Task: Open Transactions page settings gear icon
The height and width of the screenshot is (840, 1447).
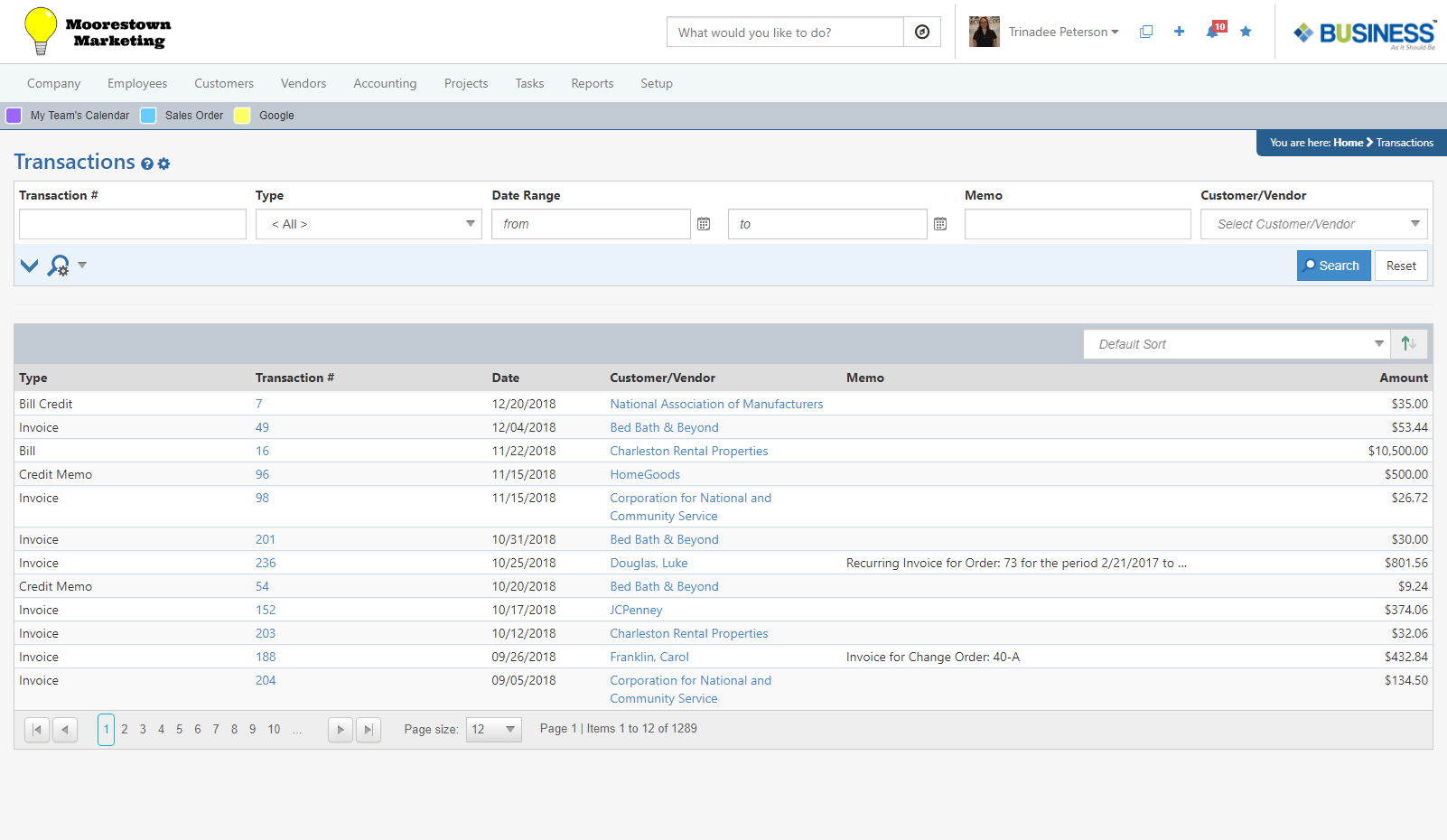Action: (x=163, y=163)
